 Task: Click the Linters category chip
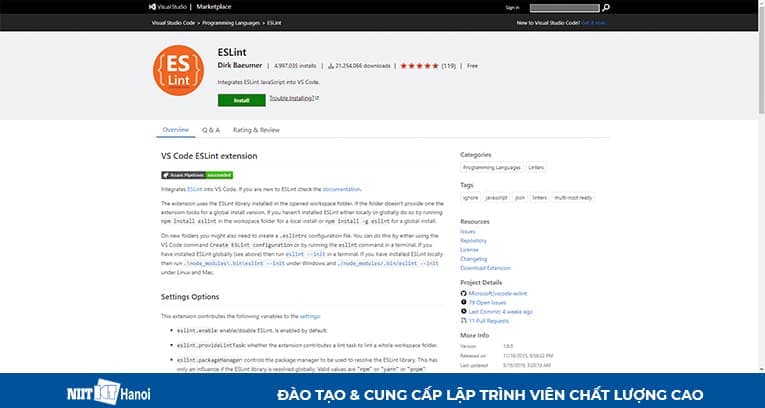[536, 167]
